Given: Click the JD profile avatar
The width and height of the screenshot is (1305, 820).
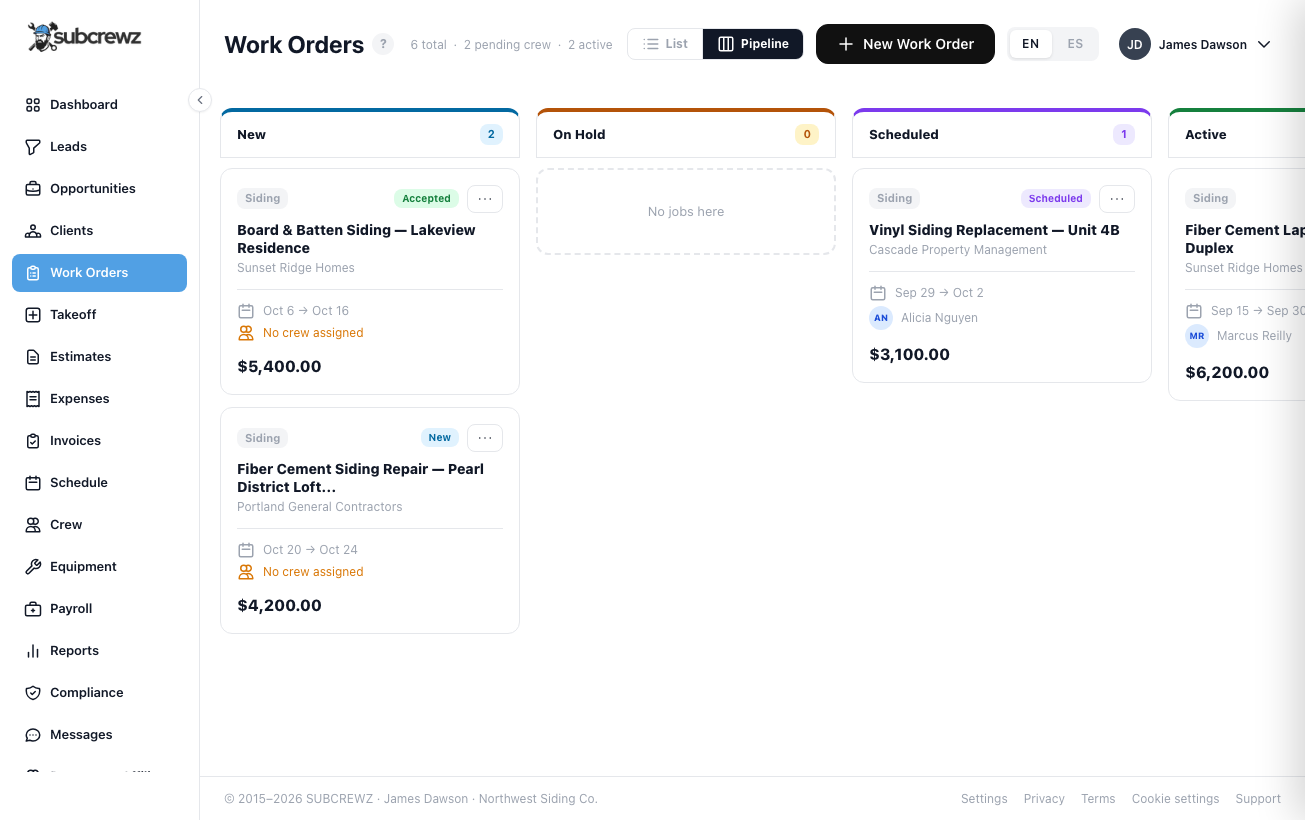Looking at the screenshot, I should click(x=1135, y=44).
